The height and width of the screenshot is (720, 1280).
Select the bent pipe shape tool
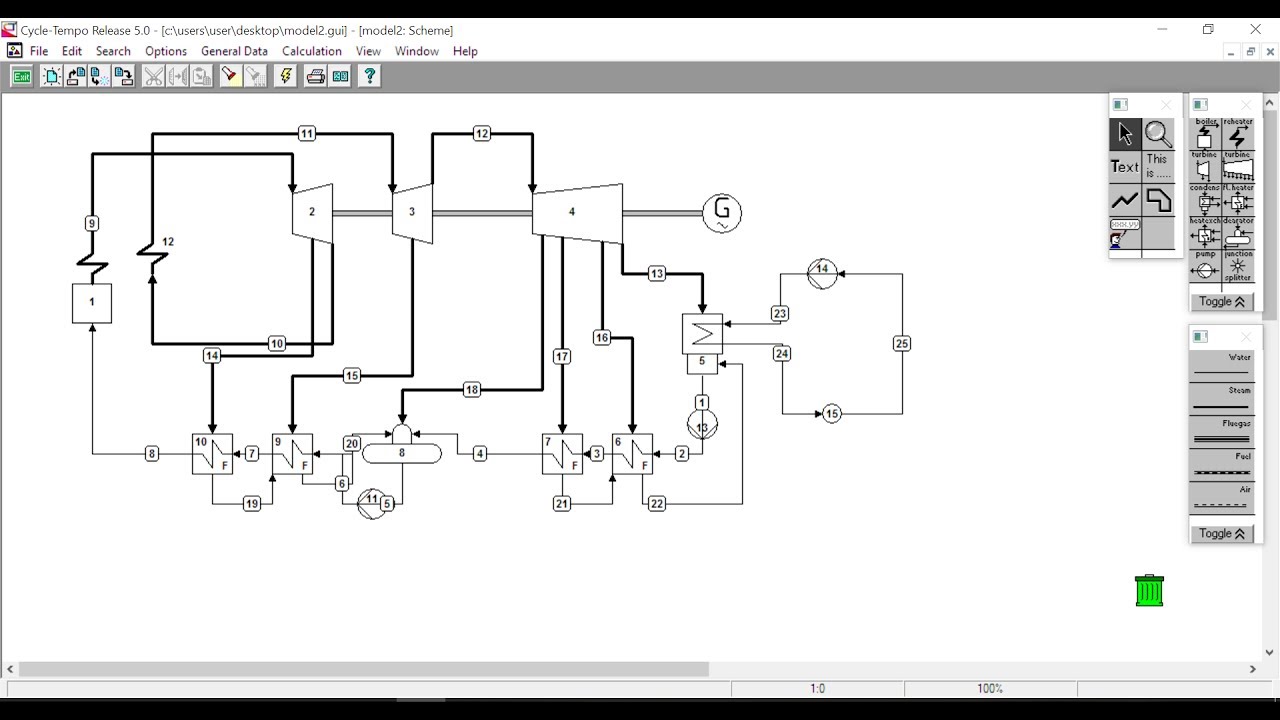1158,200
